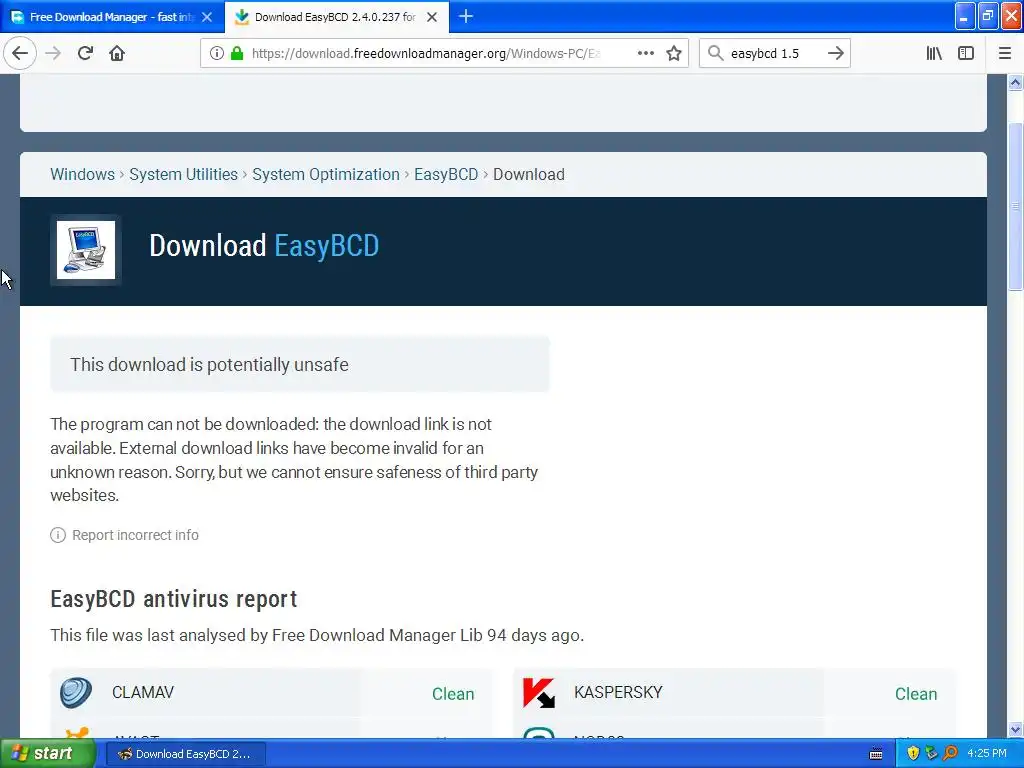Click the keyboard icon in system tray
Screen dimensions: 1024x768
(876, 754)
